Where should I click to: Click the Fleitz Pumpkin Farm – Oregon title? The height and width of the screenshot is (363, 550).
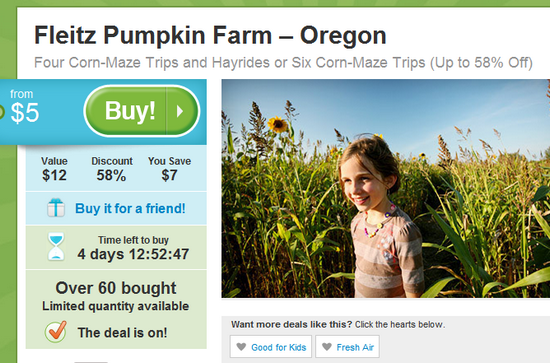(x=210, y=35)
